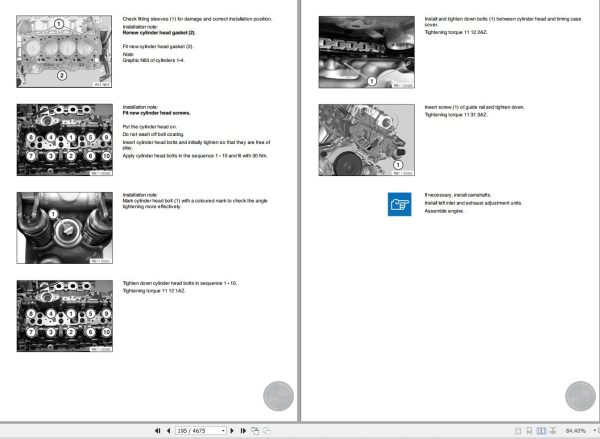Click the timing case cover bolts image
The width and height of the screenshot is (600, 439).
367,52
